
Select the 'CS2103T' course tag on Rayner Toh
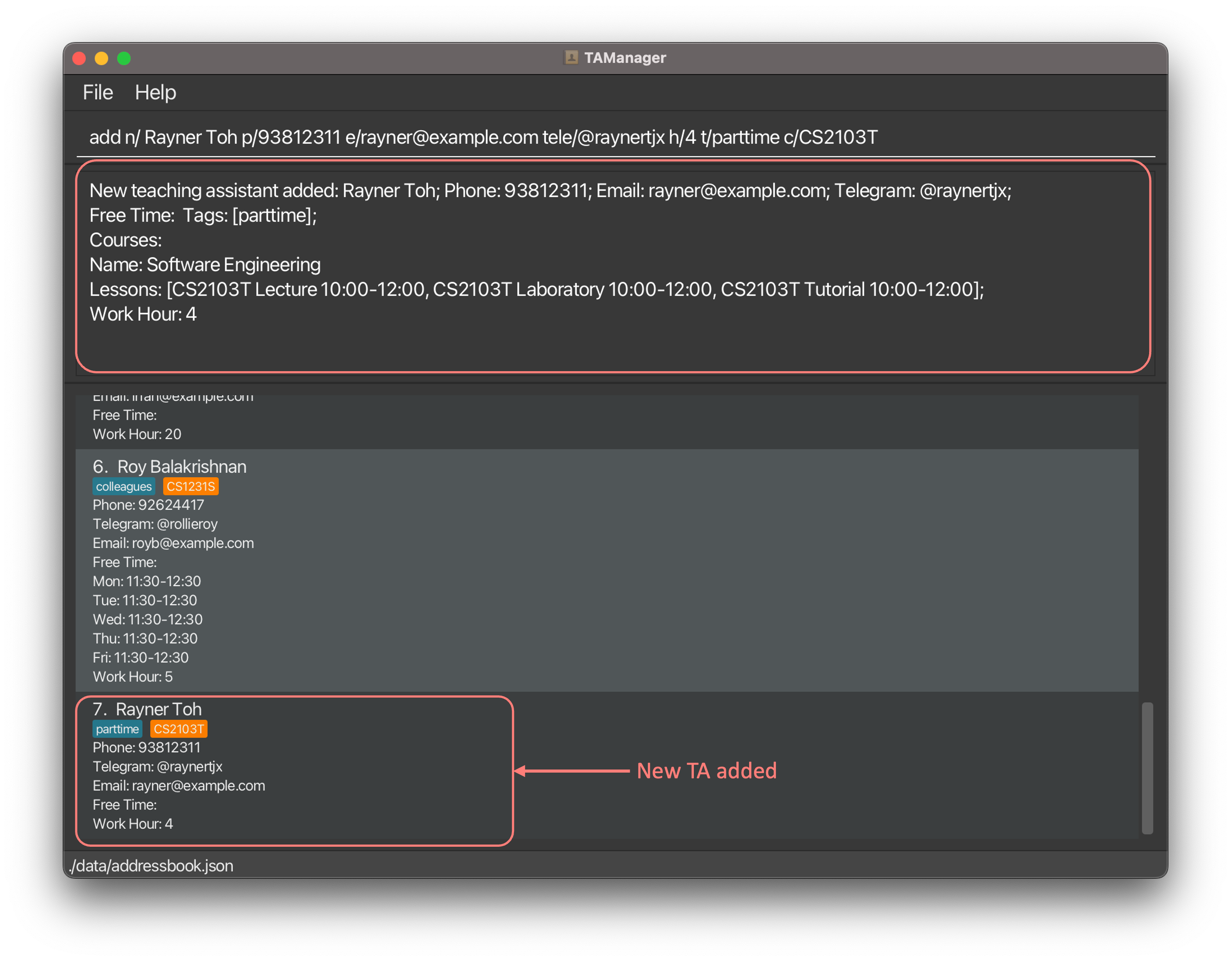179,729
